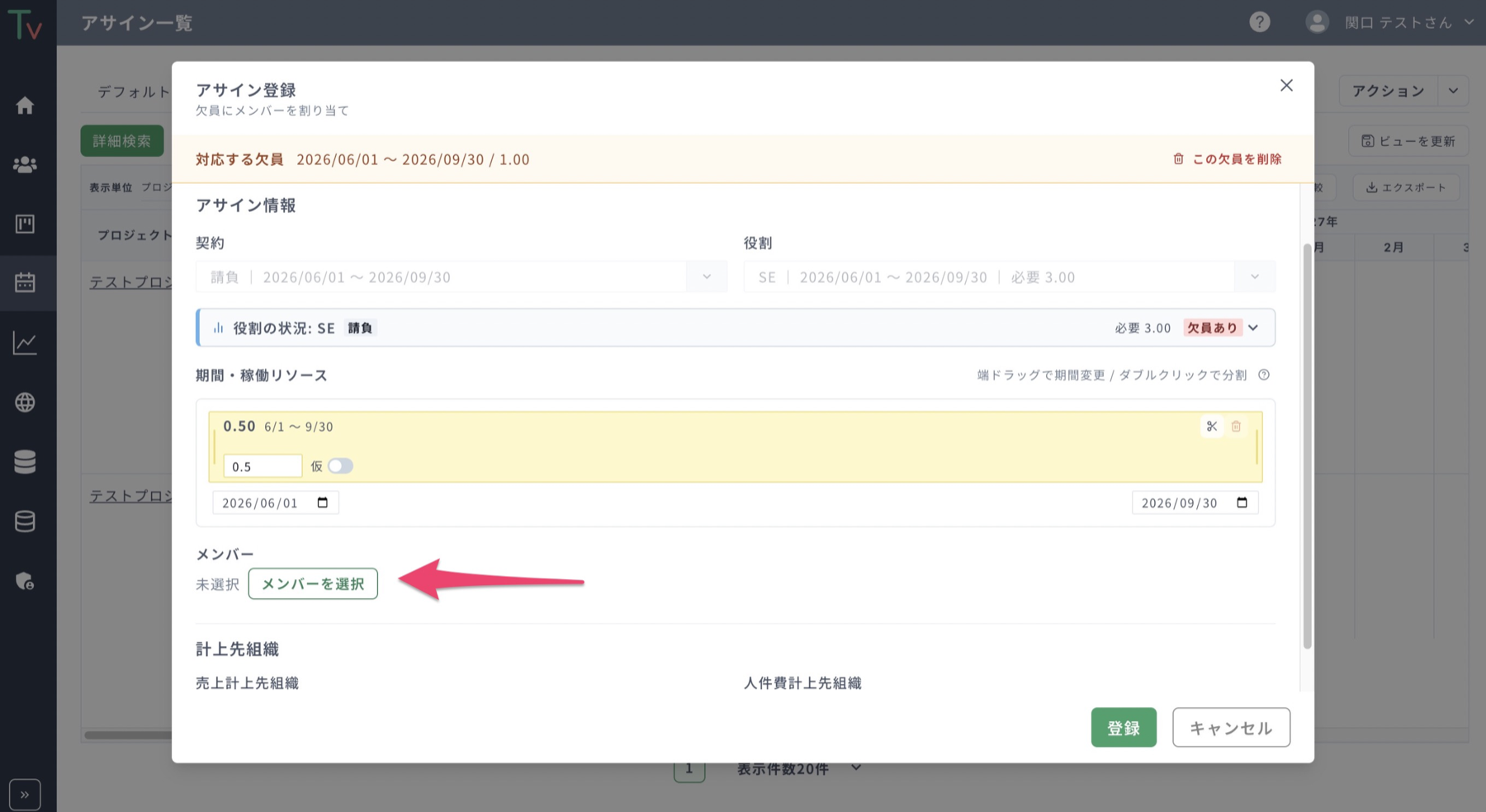Click the アクション button
1486x812 pixels.
(1389, 91)
